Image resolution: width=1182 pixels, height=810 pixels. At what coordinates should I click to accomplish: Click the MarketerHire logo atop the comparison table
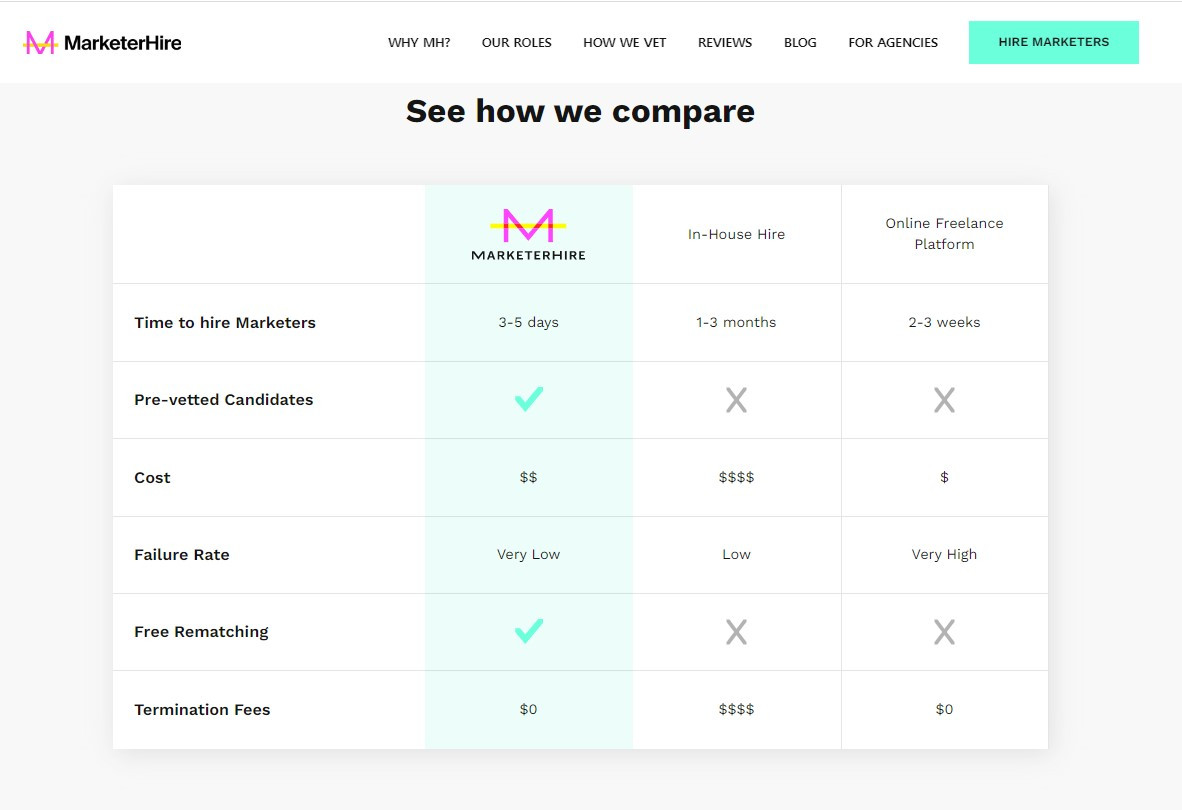tap(528, 232)
